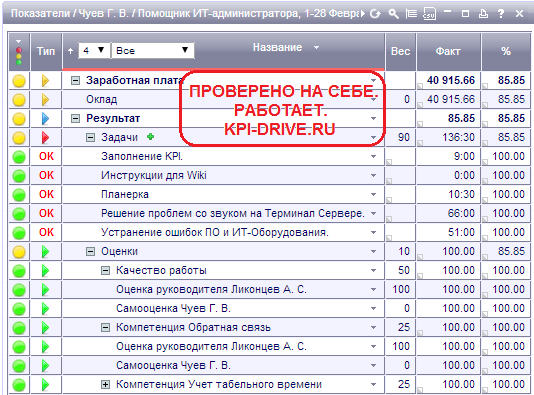Expand Компетенция Учет табельного времени group
The width and height of the screenshot is (534, 395).
(106, 385)
